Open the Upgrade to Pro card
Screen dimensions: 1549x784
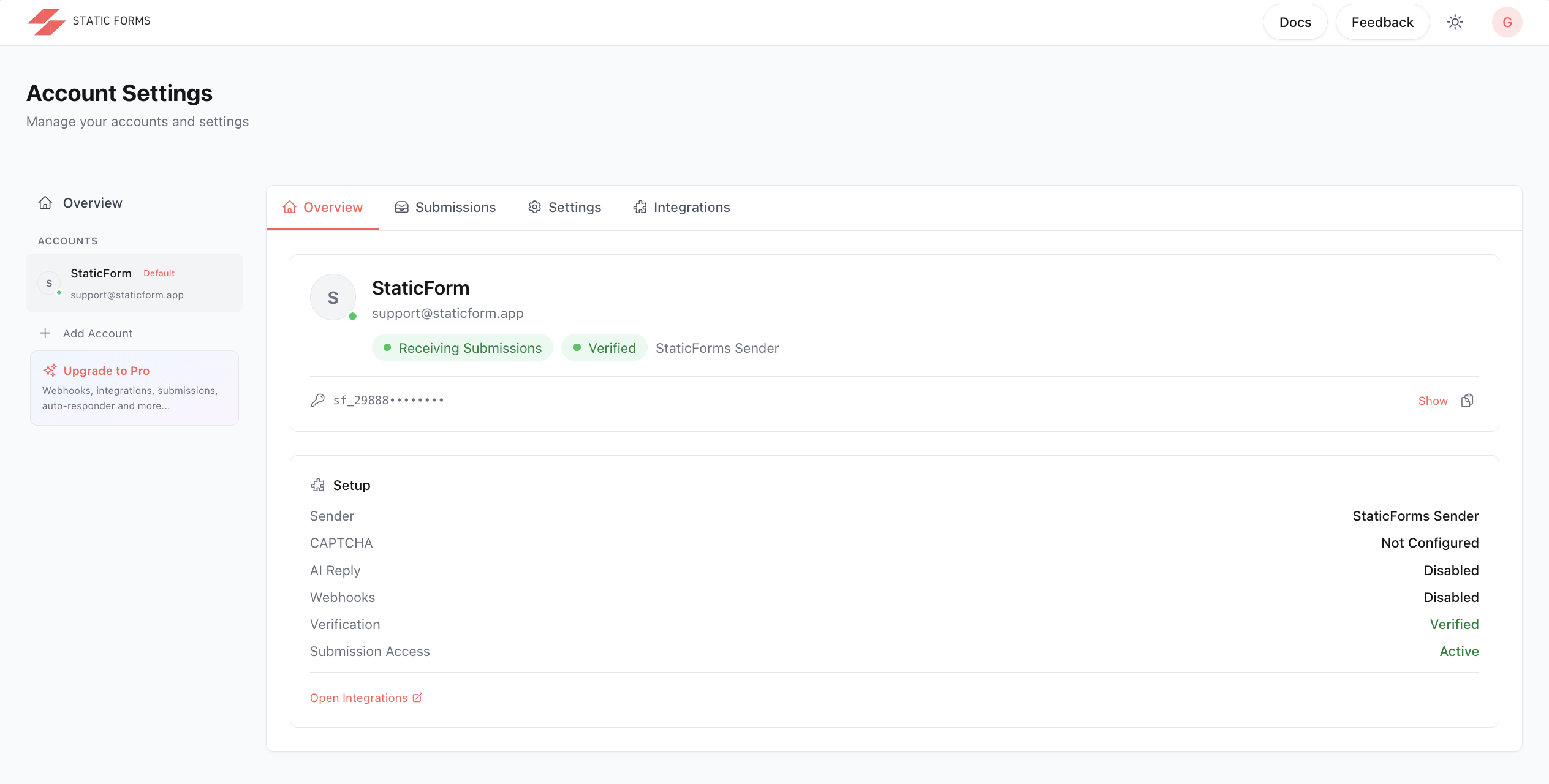134,388
